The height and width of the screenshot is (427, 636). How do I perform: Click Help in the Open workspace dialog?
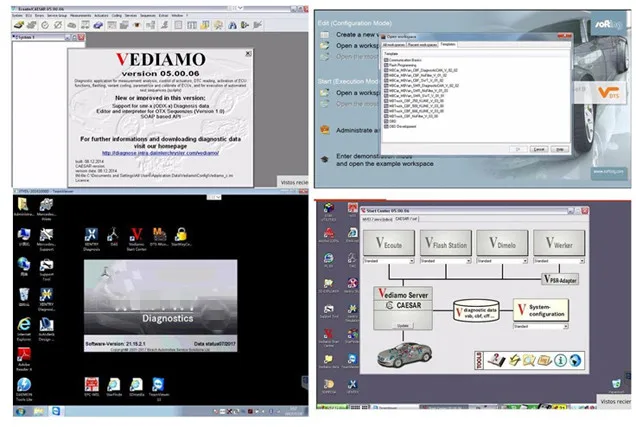coord(560,149)
